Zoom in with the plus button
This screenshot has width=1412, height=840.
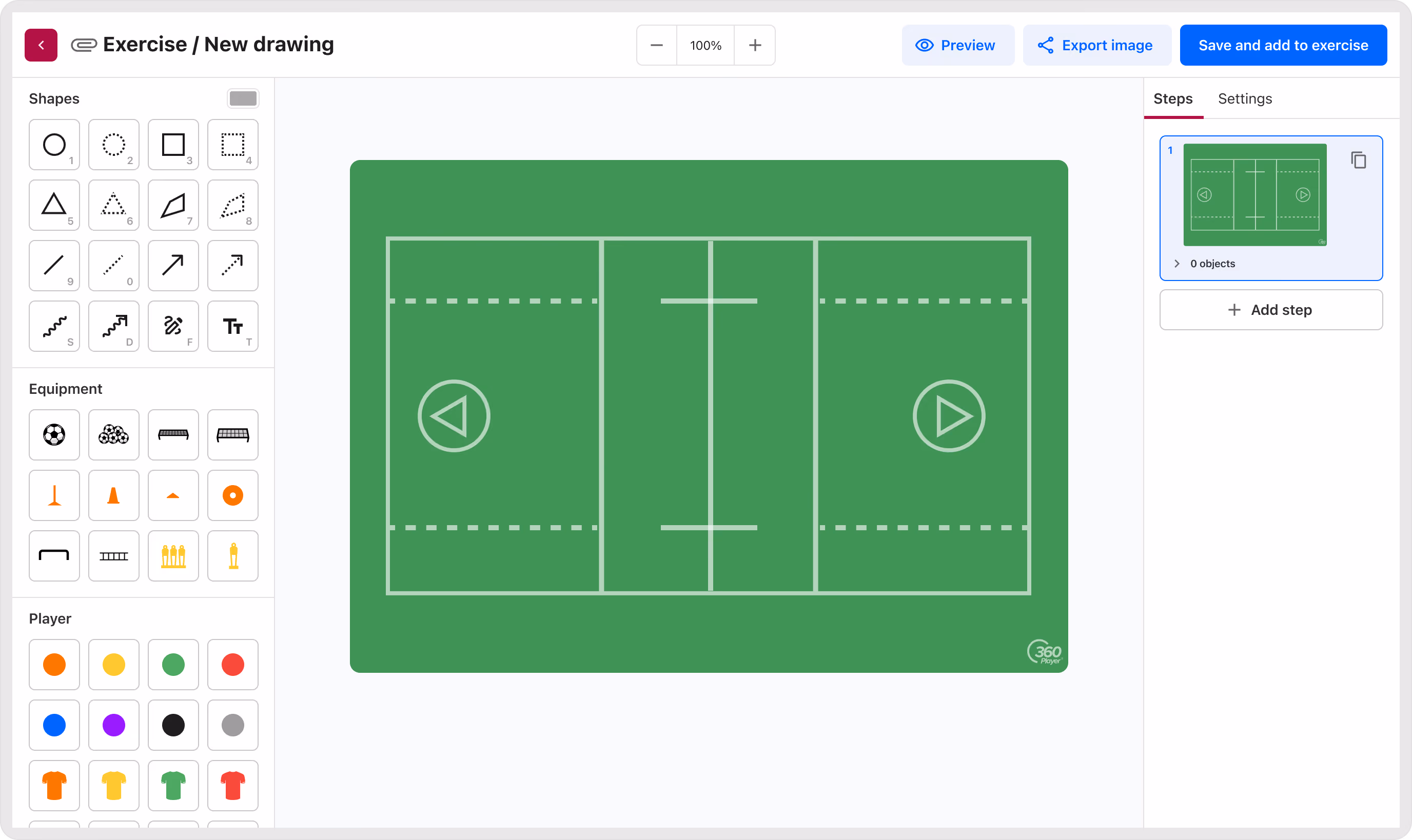[x=755, y=45]
